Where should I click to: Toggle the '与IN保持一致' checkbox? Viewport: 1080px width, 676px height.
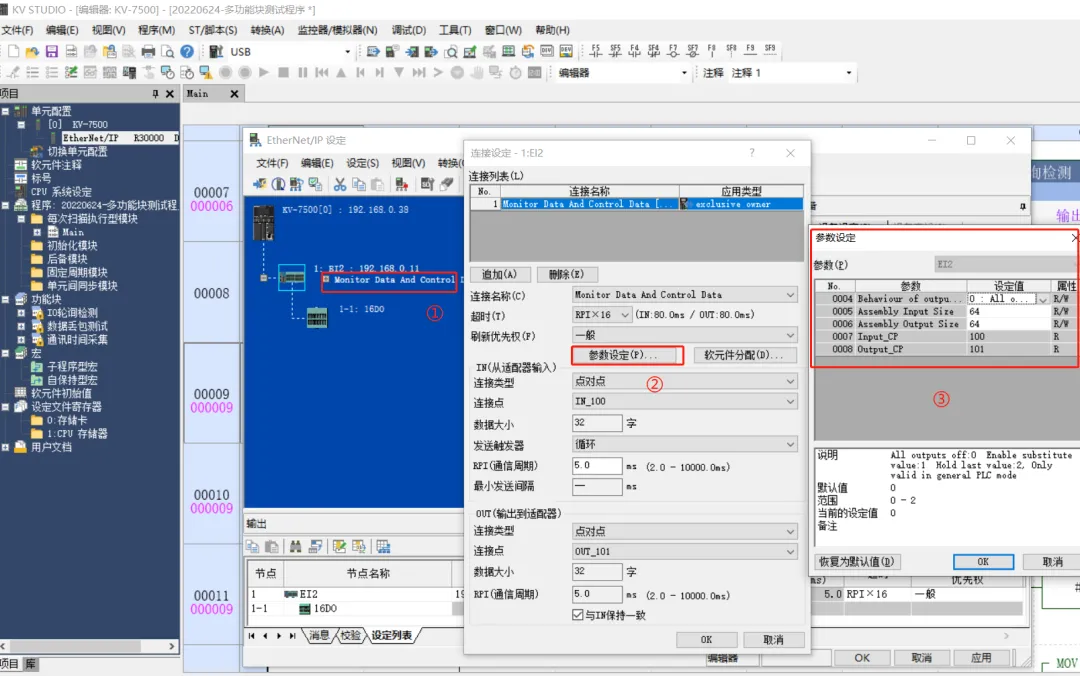pyautogui.click(x=577, y=614)
